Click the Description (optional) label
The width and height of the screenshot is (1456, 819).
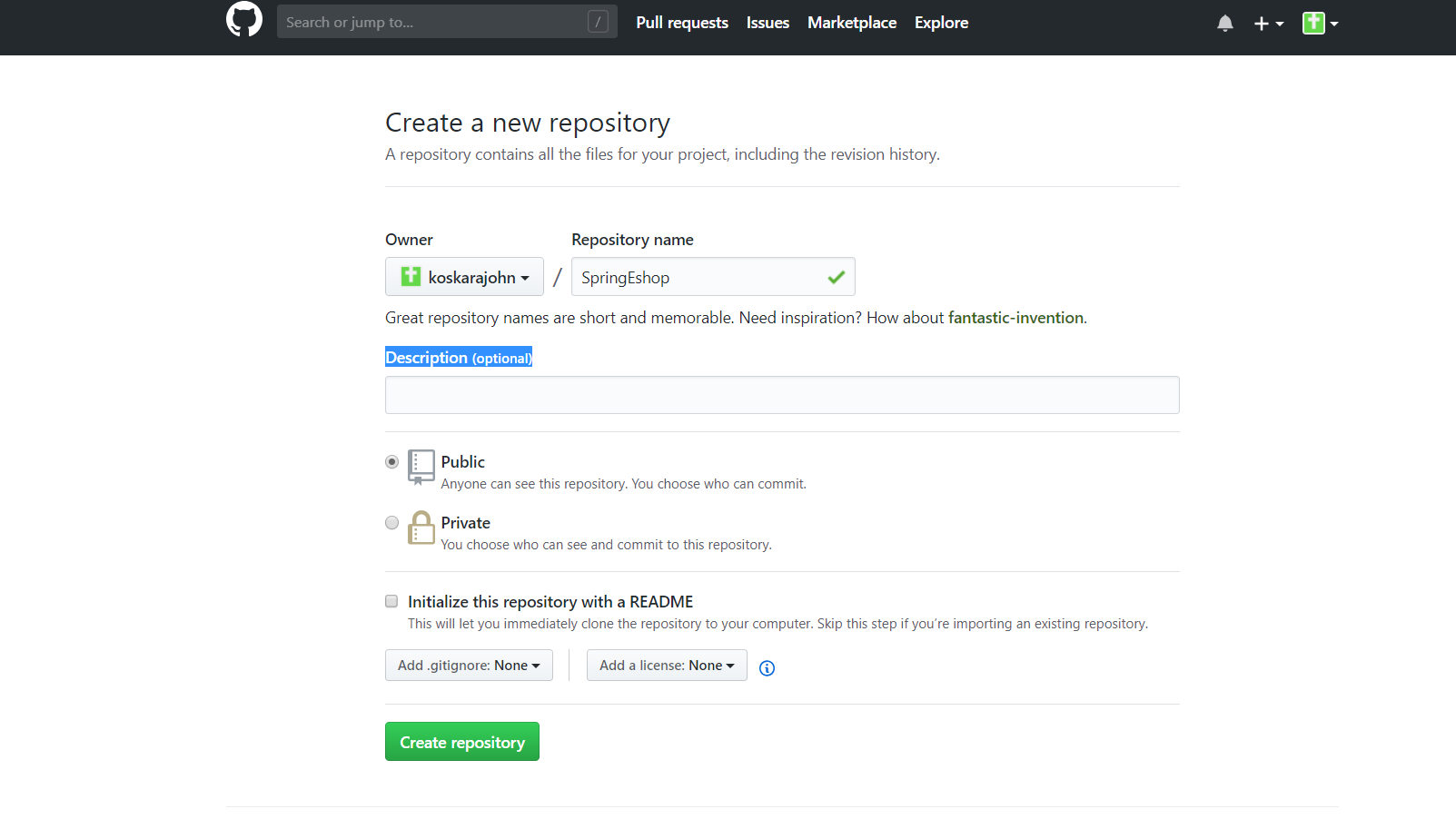pyautogui.click(x=459, y=358)
